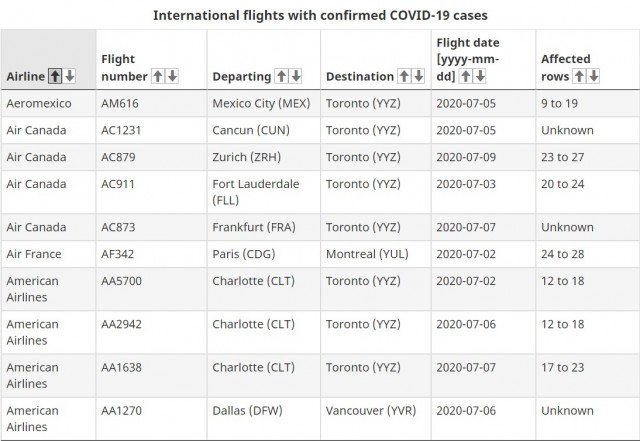The width and height of the screenshot is (640, 441).
Task: Sort Flight number descending arrow
Action: [172, 76]
